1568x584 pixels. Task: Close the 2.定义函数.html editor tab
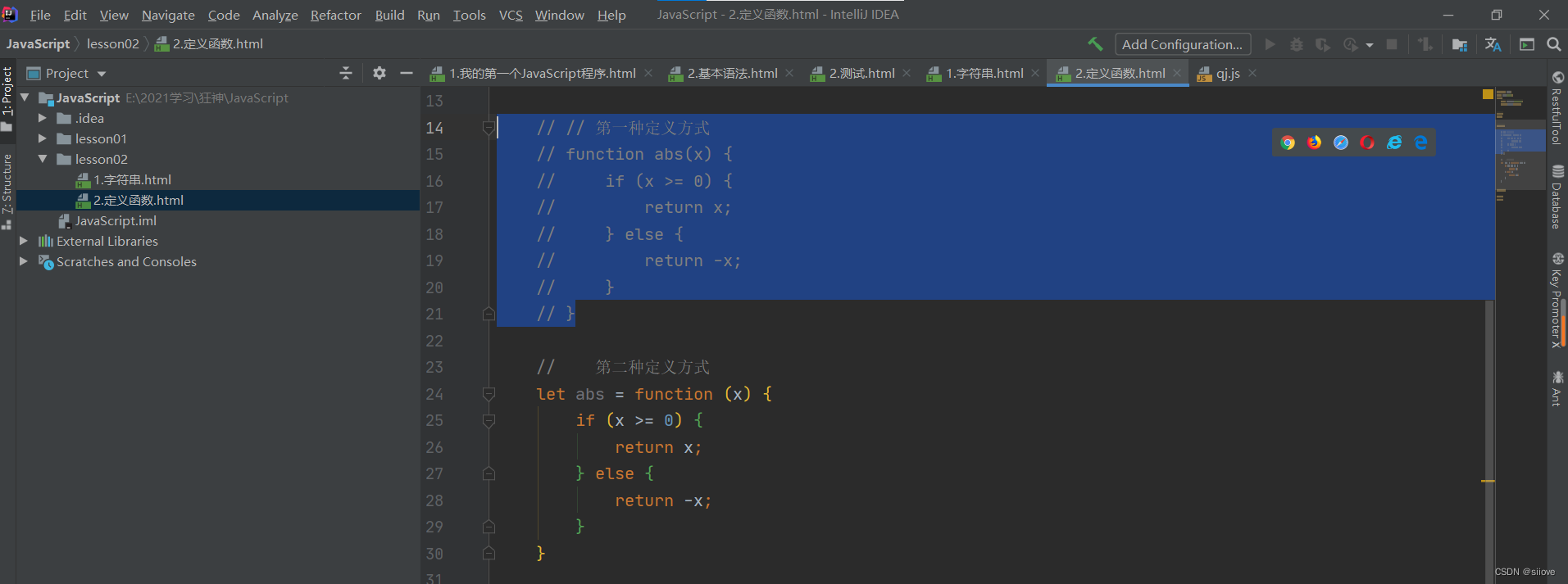[x=1177, y=73]
